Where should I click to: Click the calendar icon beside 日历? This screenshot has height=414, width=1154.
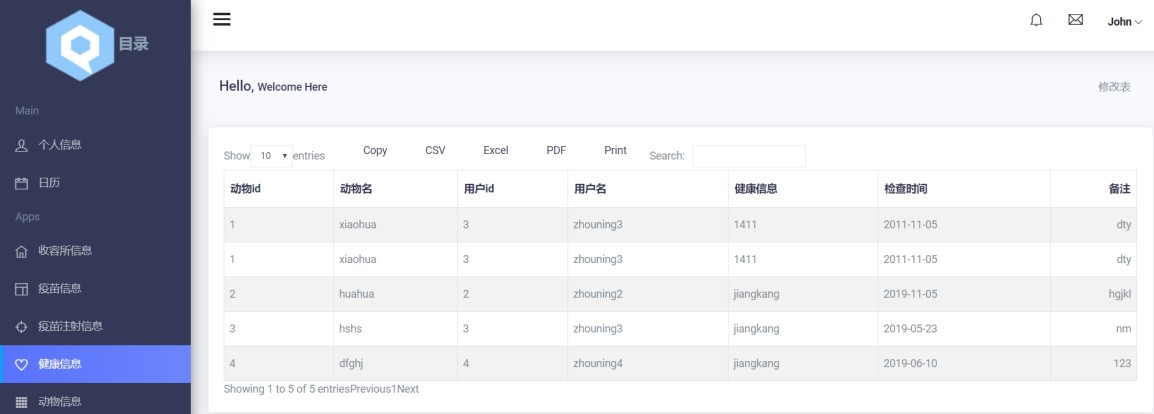click(22, 183)
